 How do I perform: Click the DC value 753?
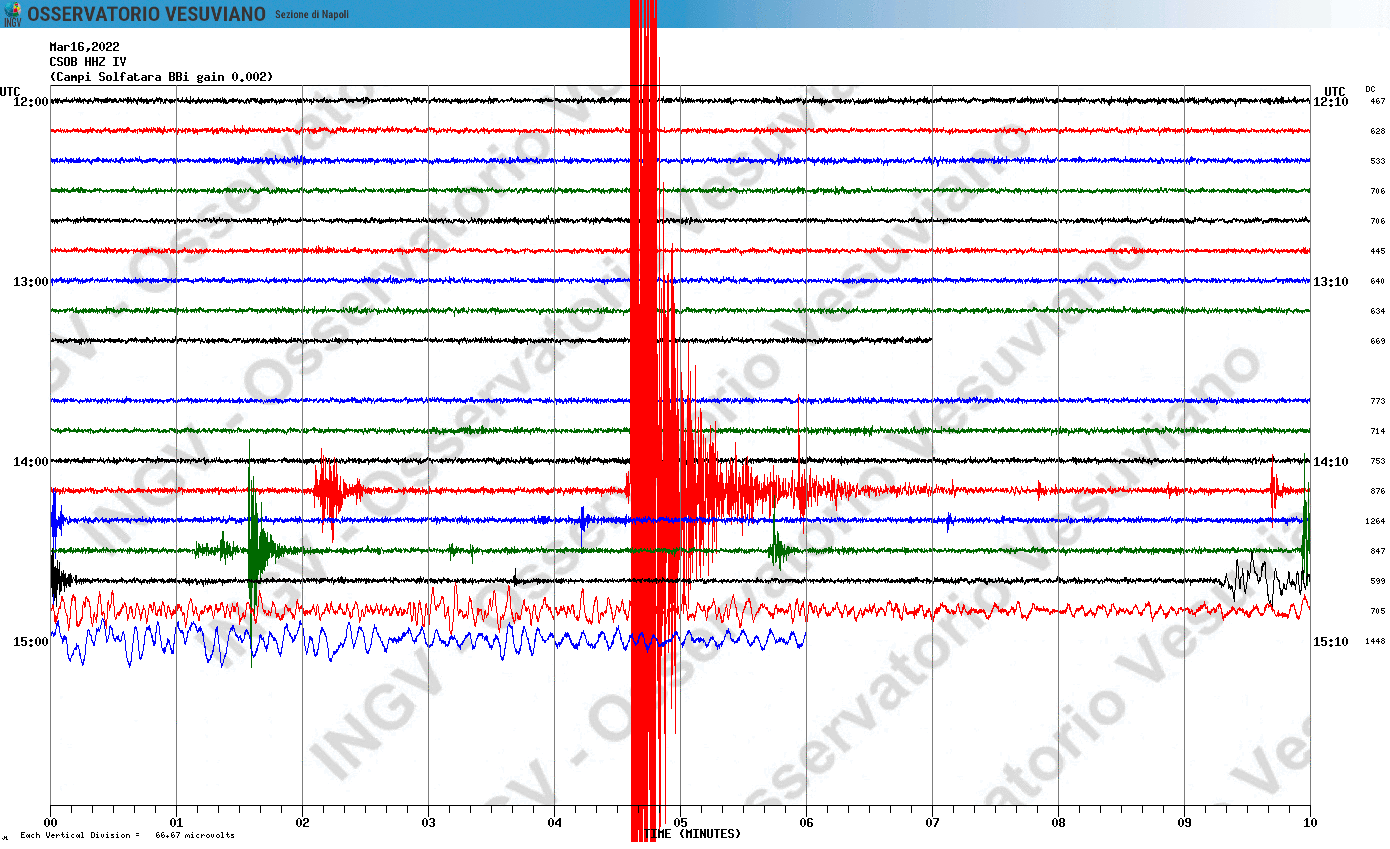pyautogui.click(x=1377, y=461)
